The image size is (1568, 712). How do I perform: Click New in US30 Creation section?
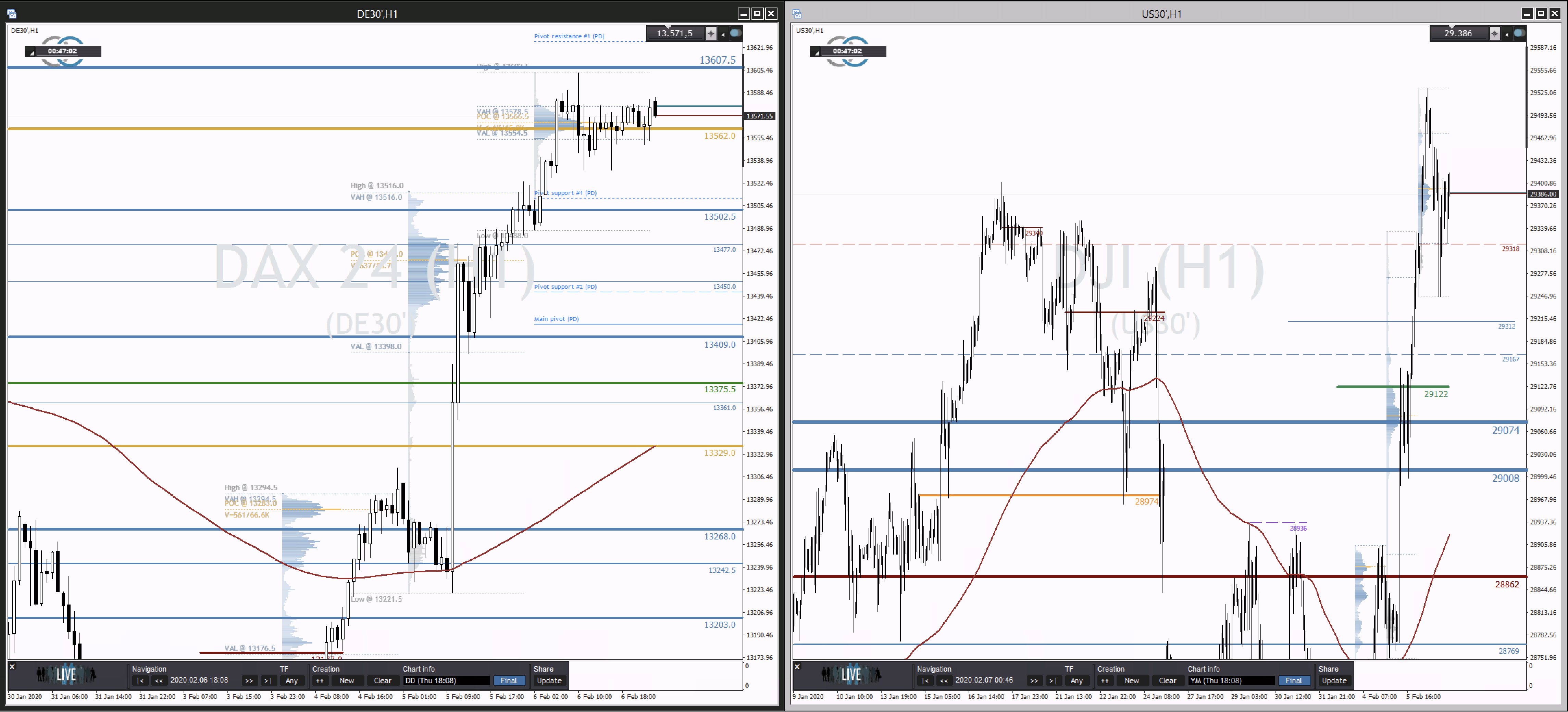click(1132, 681)
